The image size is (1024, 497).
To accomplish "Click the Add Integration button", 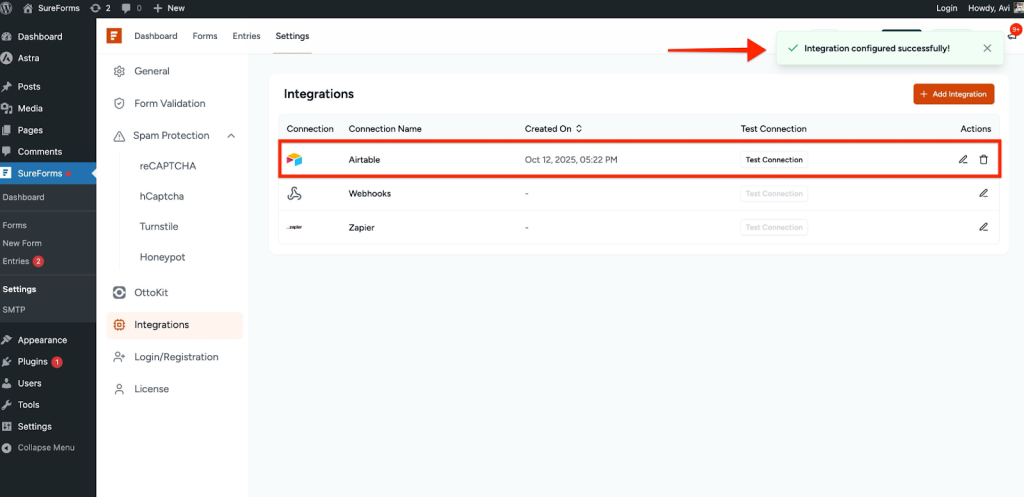I will 953,94.
